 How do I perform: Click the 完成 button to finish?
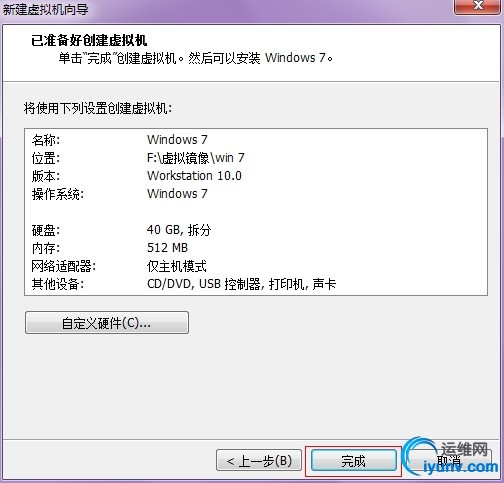(x=354, y=461)
